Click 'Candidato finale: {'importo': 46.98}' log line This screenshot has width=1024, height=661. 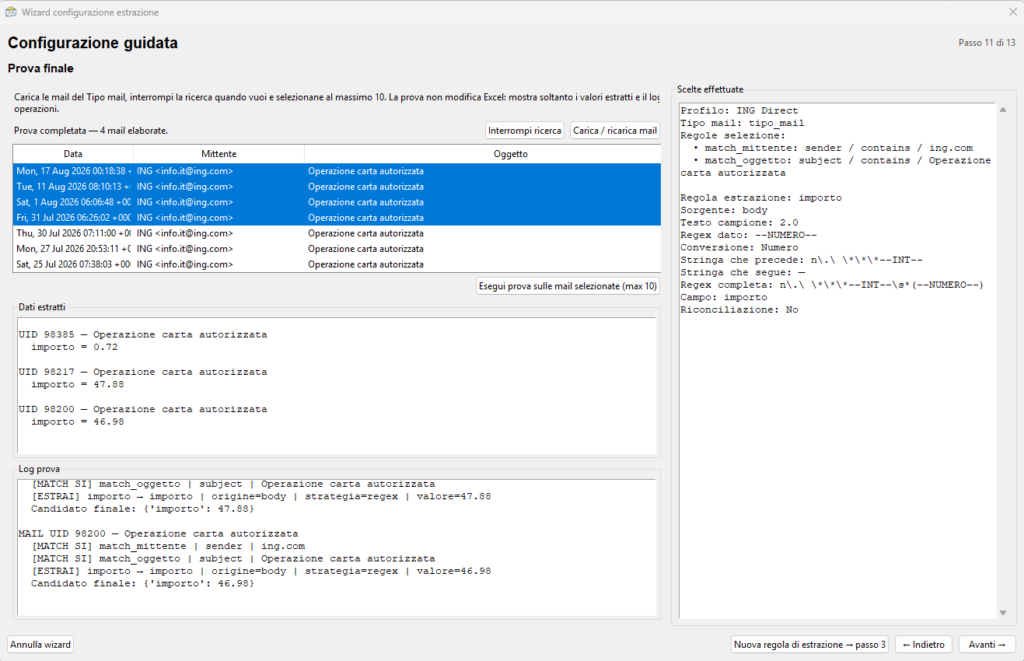click(142, 583)
